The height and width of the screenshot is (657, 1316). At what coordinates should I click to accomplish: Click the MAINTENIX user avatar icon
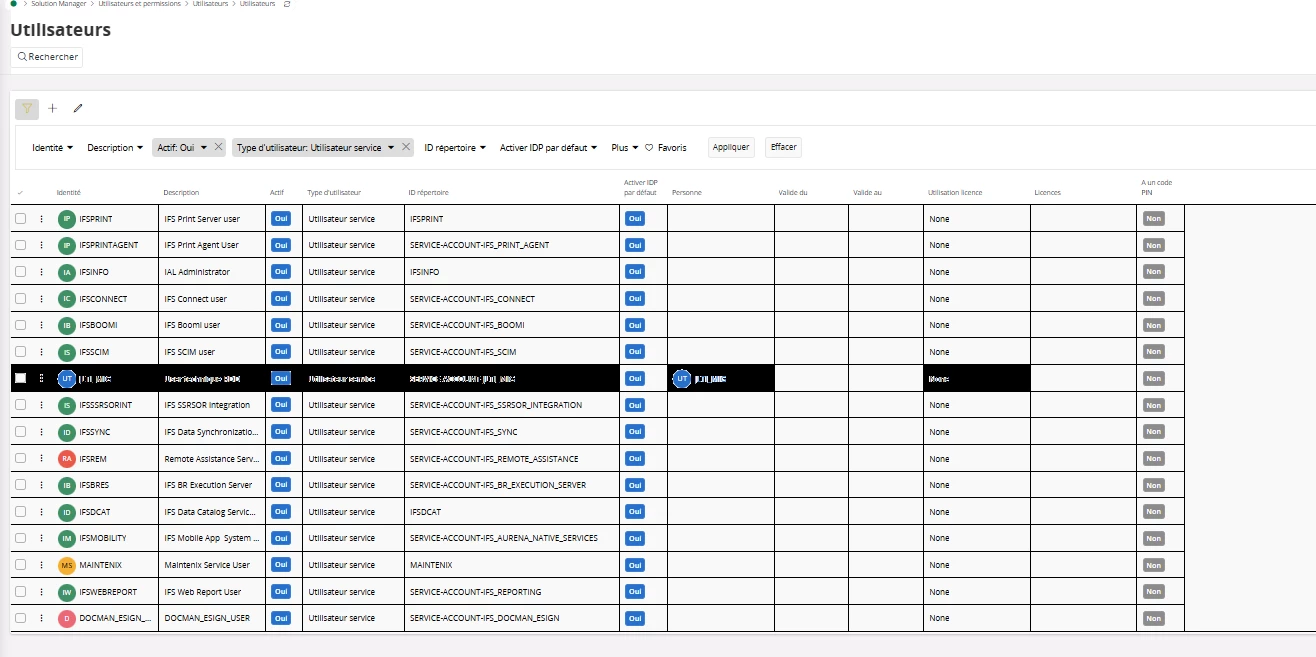67,565
